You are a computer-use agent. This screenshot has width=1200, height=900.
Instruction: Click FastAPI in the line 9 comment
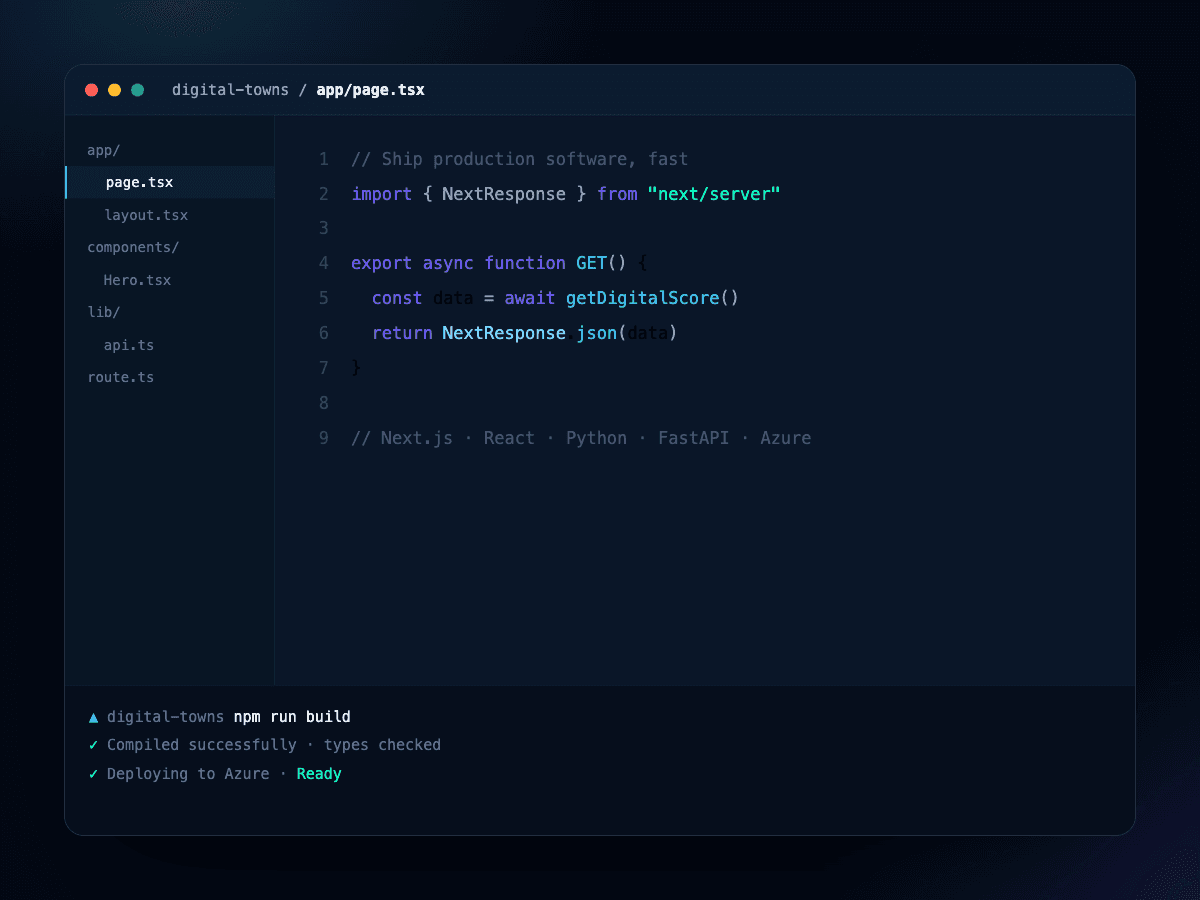coord(693,438)
